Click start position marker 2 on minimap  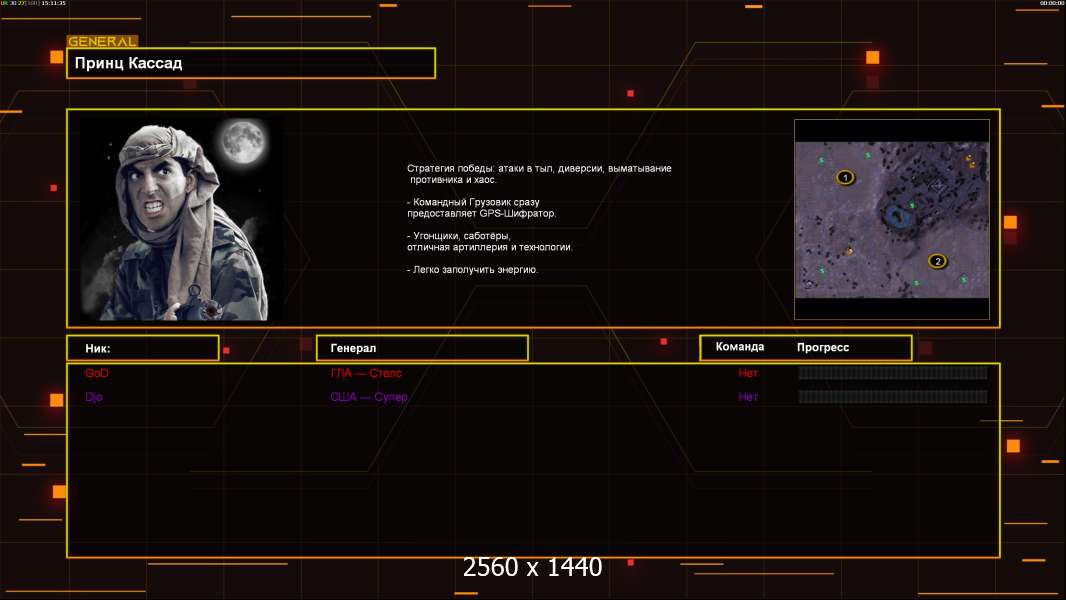pos(938,261)
